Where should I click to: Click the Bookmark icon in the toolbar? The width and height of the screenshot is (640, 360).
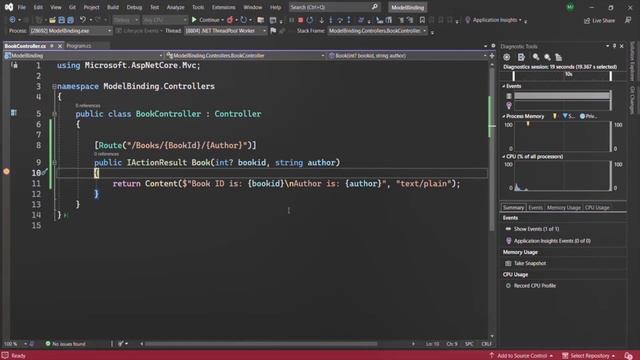[x=422, y=20]
